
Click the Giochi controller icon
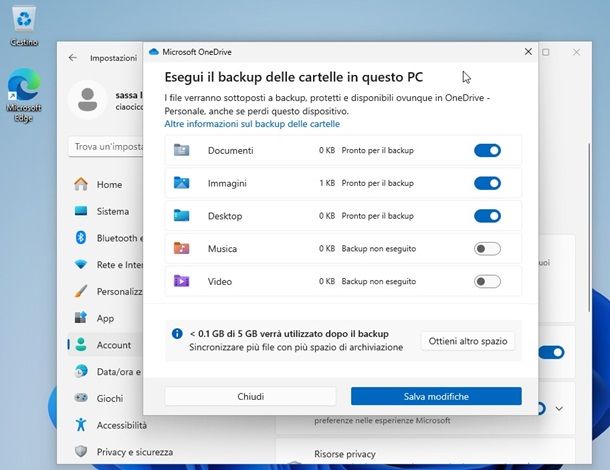[x=81, y=398]
